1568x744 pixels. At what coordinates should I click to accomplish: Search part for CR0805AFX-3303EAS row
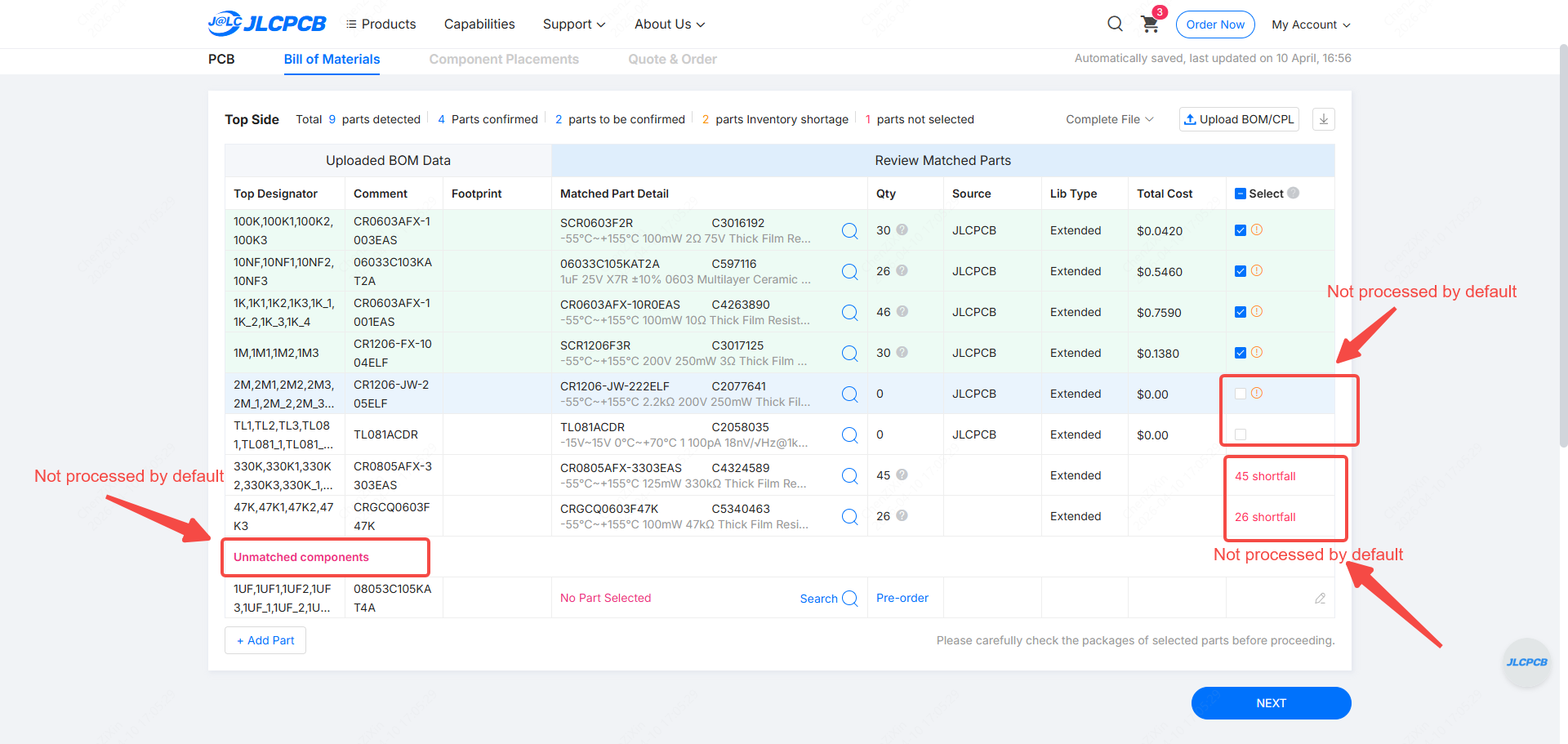[849, 476]
